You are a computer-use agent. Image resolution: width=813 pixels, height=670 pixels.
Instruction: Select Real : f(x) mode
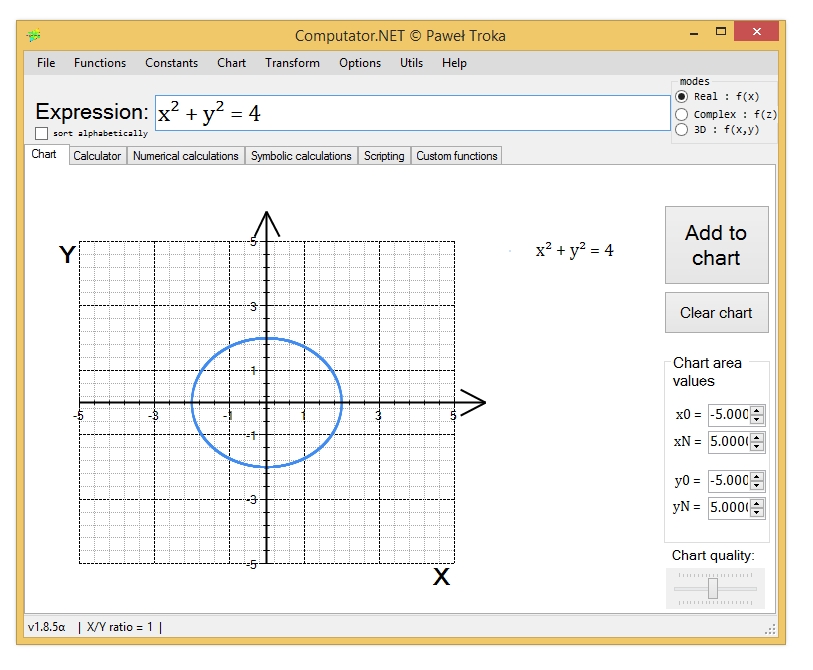point(682,96)
